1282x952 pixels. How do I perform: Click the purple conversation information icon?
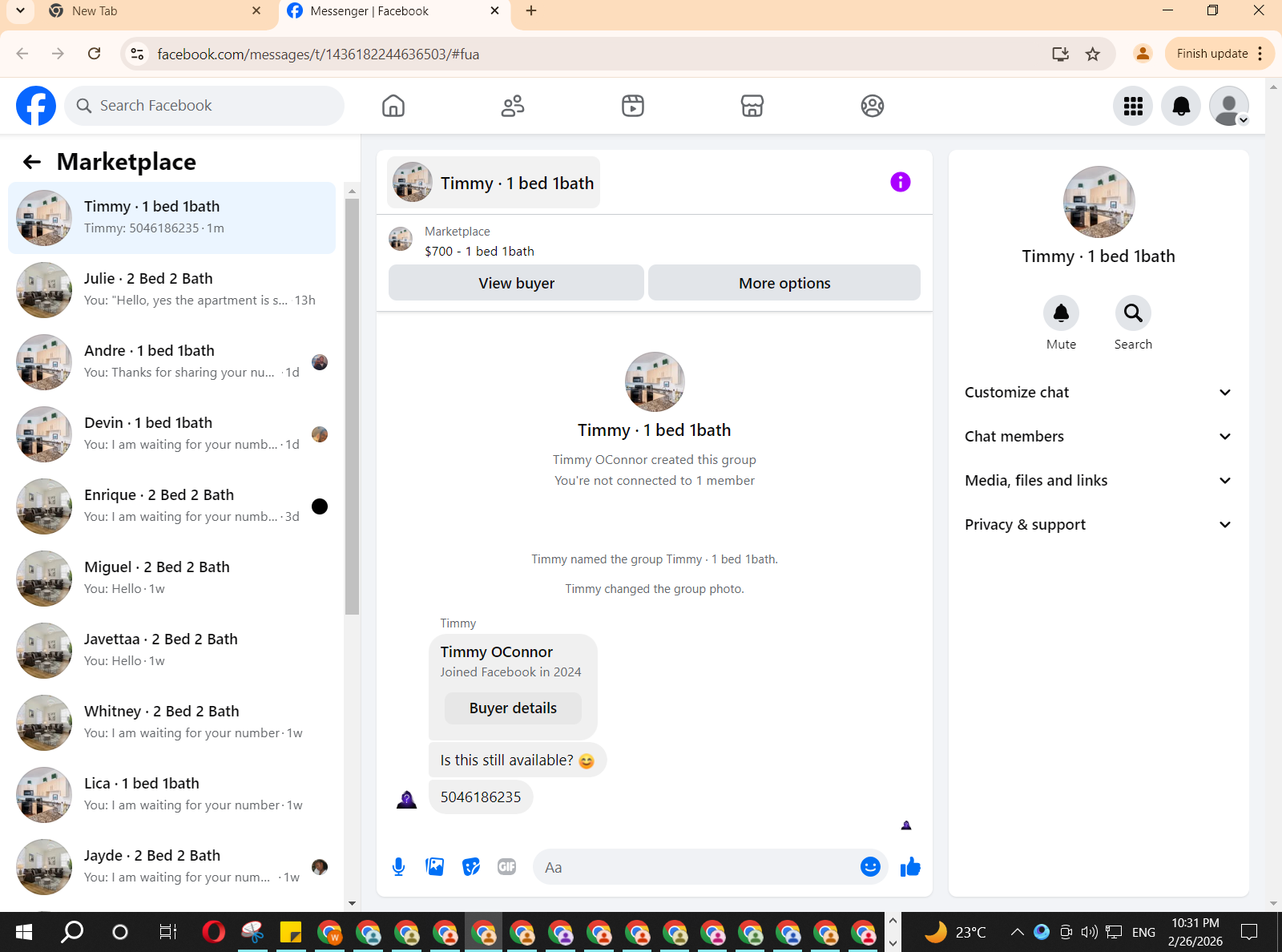pos(901,182)
